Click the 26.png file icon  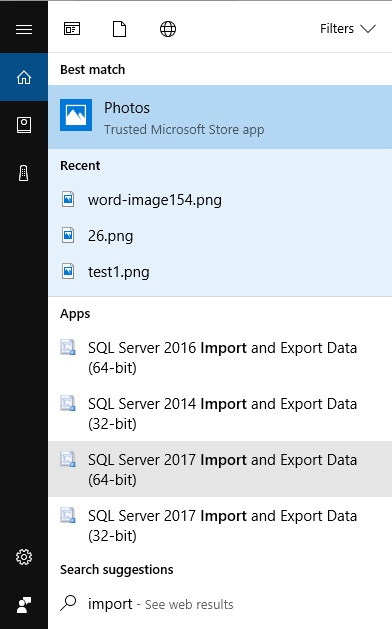68,235
